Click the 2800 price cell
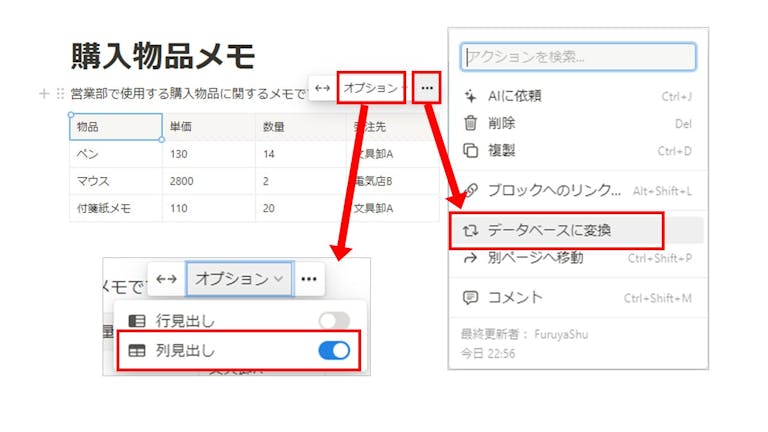 [x=209, y=181]
